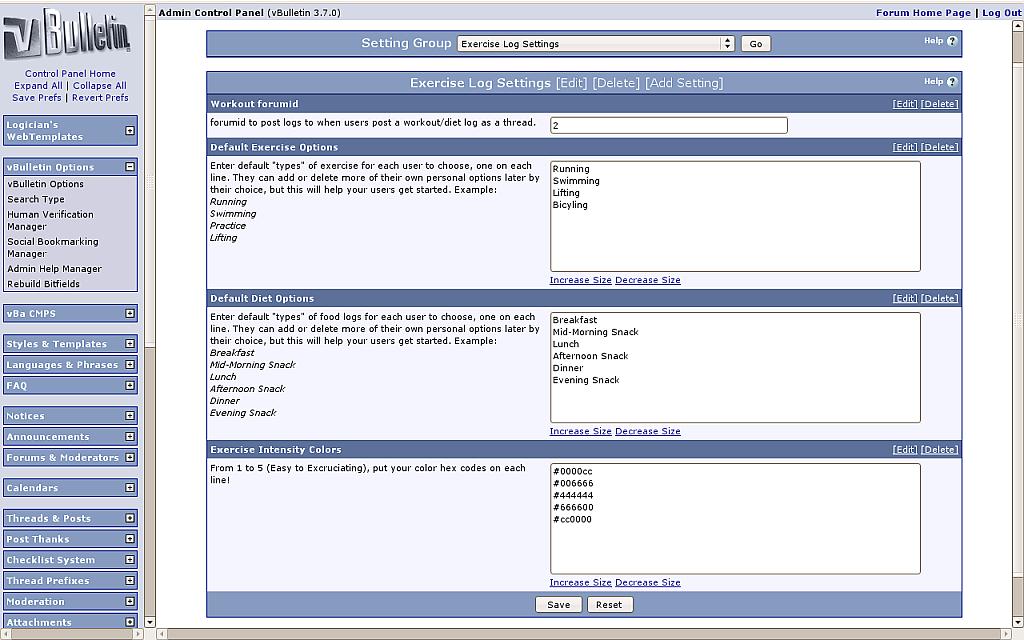
Task: Expand the vBa CMPS section
Action: pyautogui.click(x=130, y=314)
